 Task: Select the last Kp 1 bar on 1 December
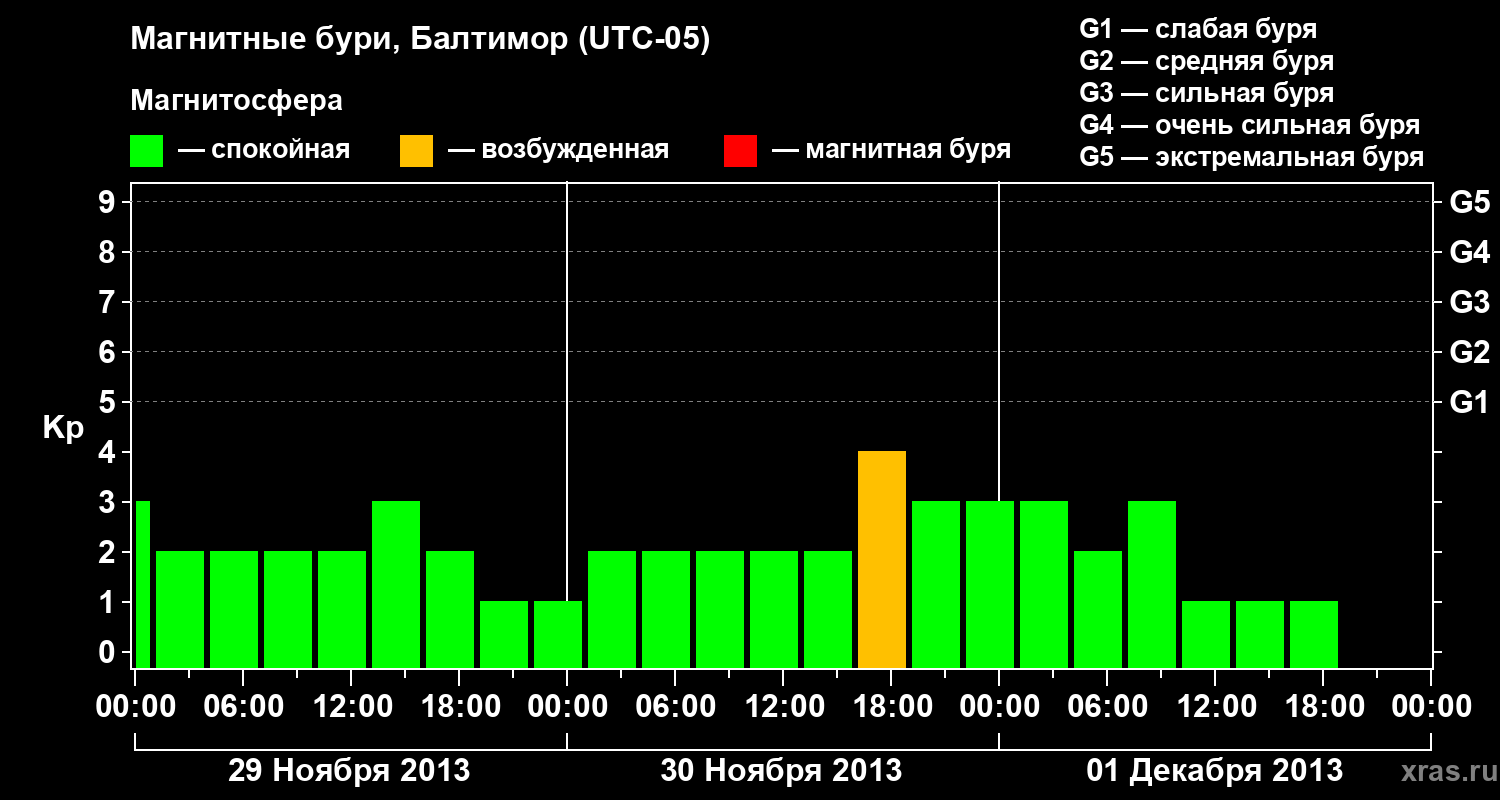click(x=1314, y=634)
